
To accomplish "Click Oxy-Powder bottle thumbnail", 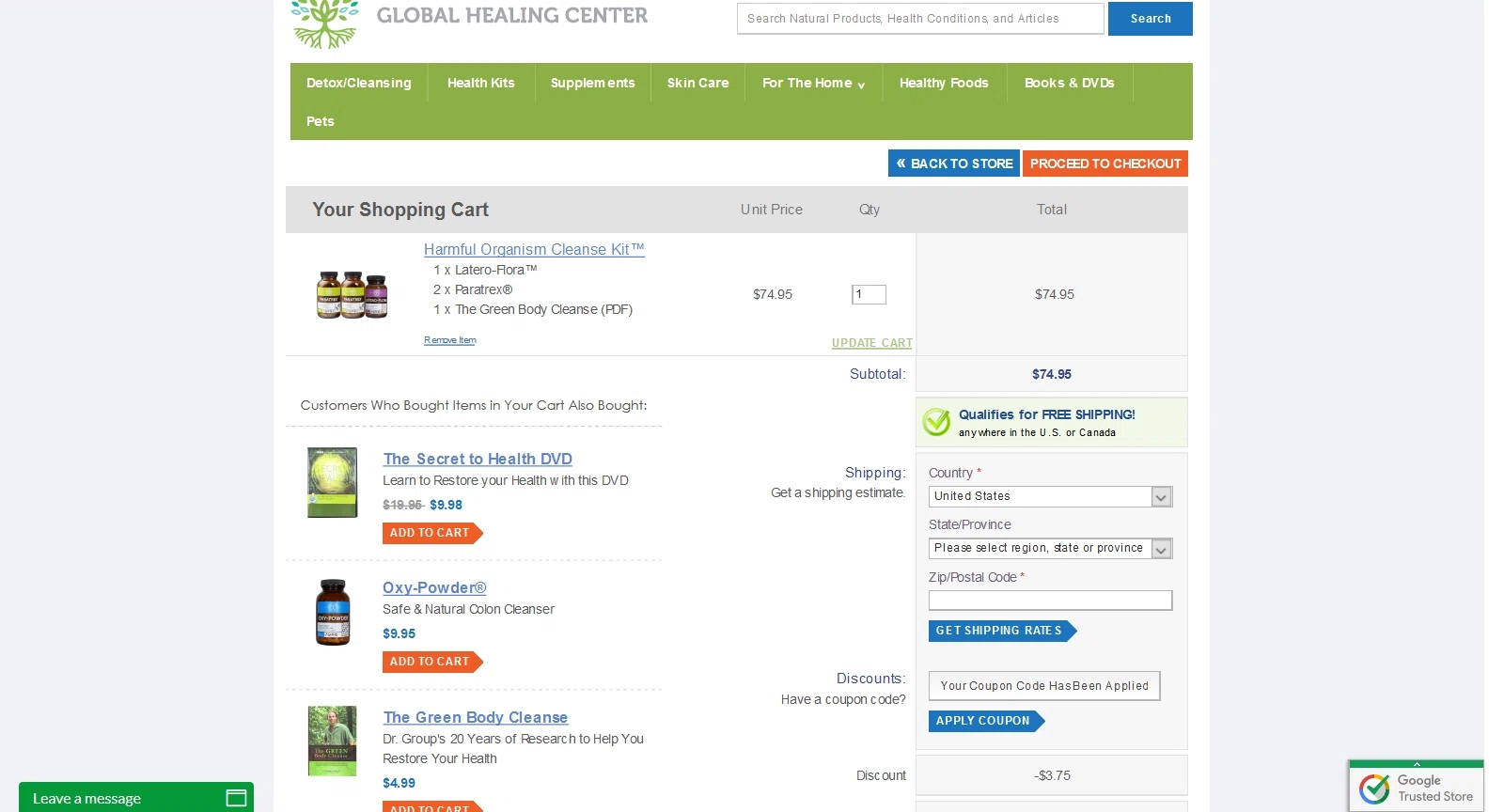I will [333, 612].
